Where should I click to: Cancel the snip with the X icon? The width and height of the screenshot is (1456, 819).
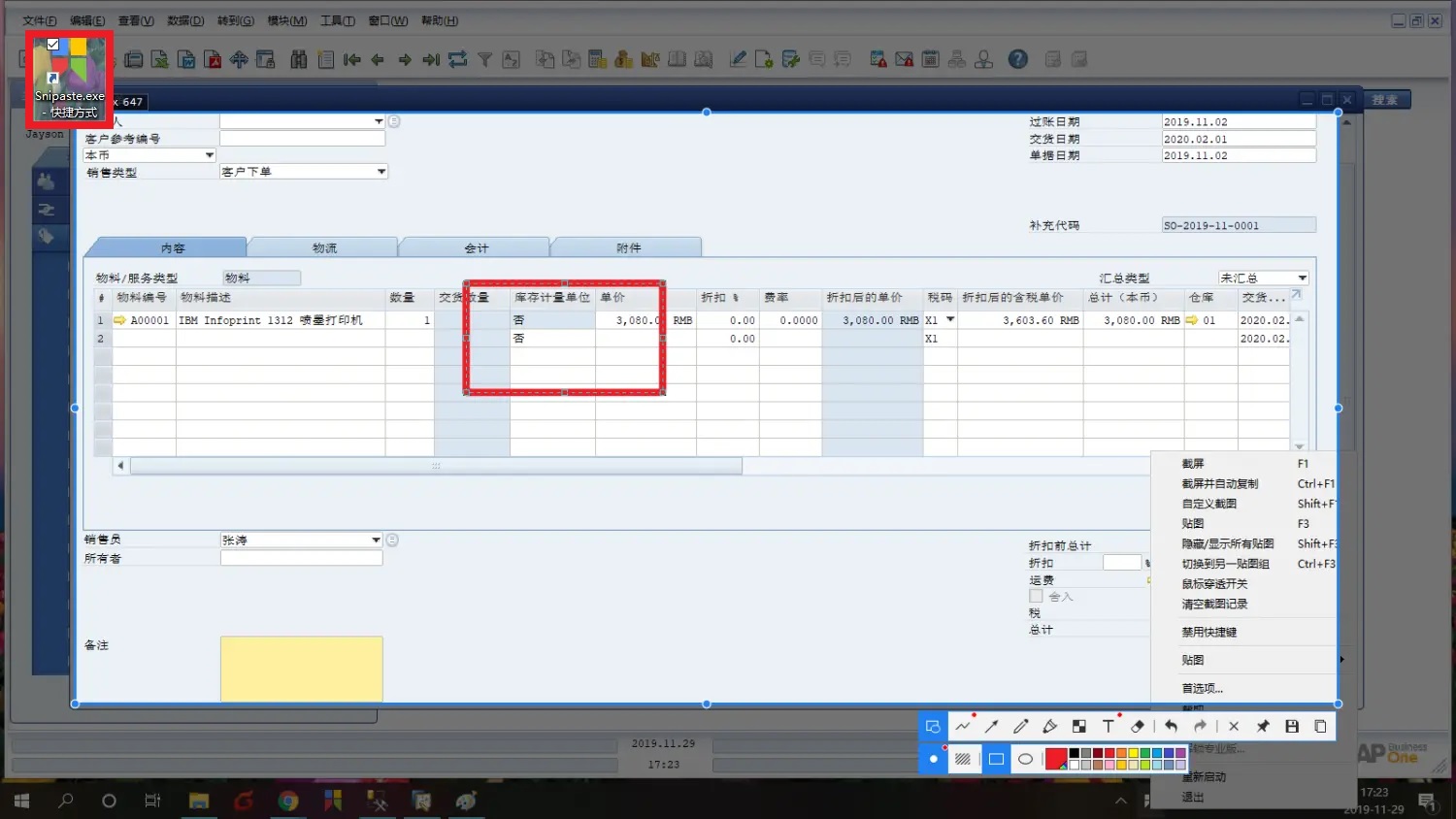coord(1234,726)
